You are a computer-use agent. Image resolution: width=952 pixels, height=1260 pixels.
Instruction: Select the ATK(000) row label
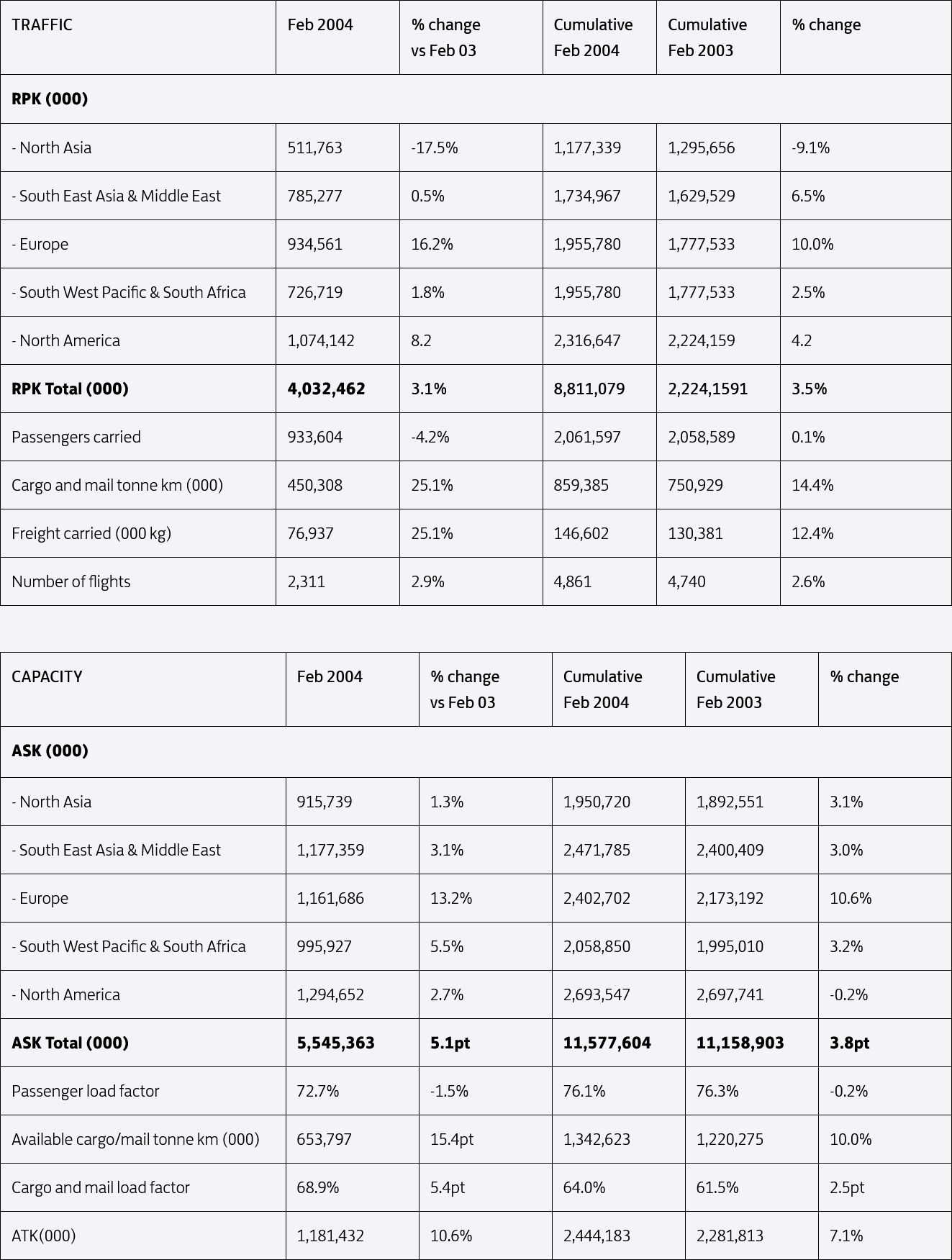coord(44,1236)
